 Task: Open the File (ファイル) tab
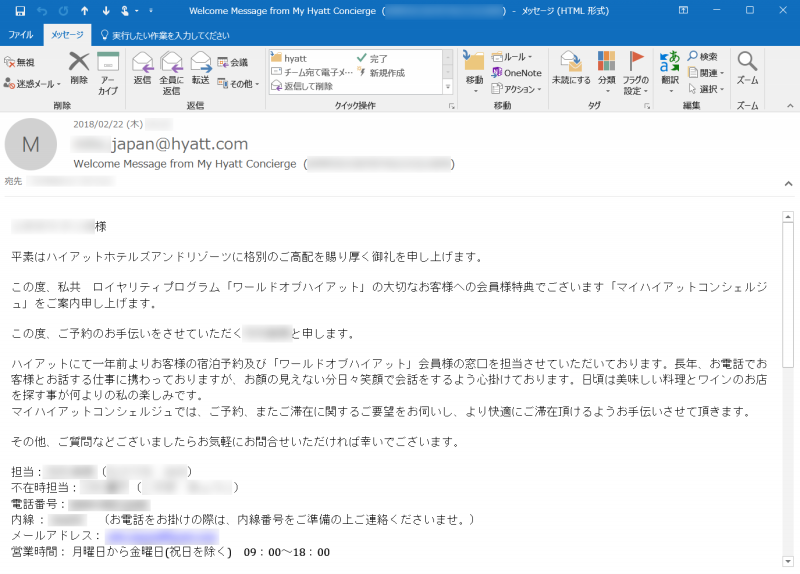coord(20,34)
